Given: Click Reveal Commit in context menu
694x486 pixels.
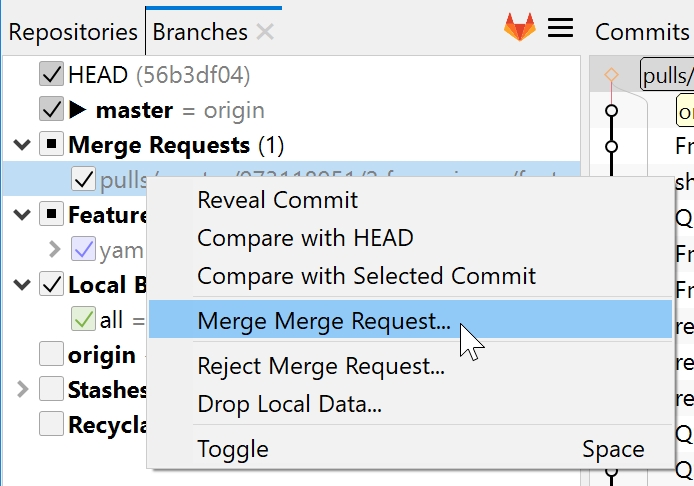Looking at the screenshot, I should coord(278,200).
